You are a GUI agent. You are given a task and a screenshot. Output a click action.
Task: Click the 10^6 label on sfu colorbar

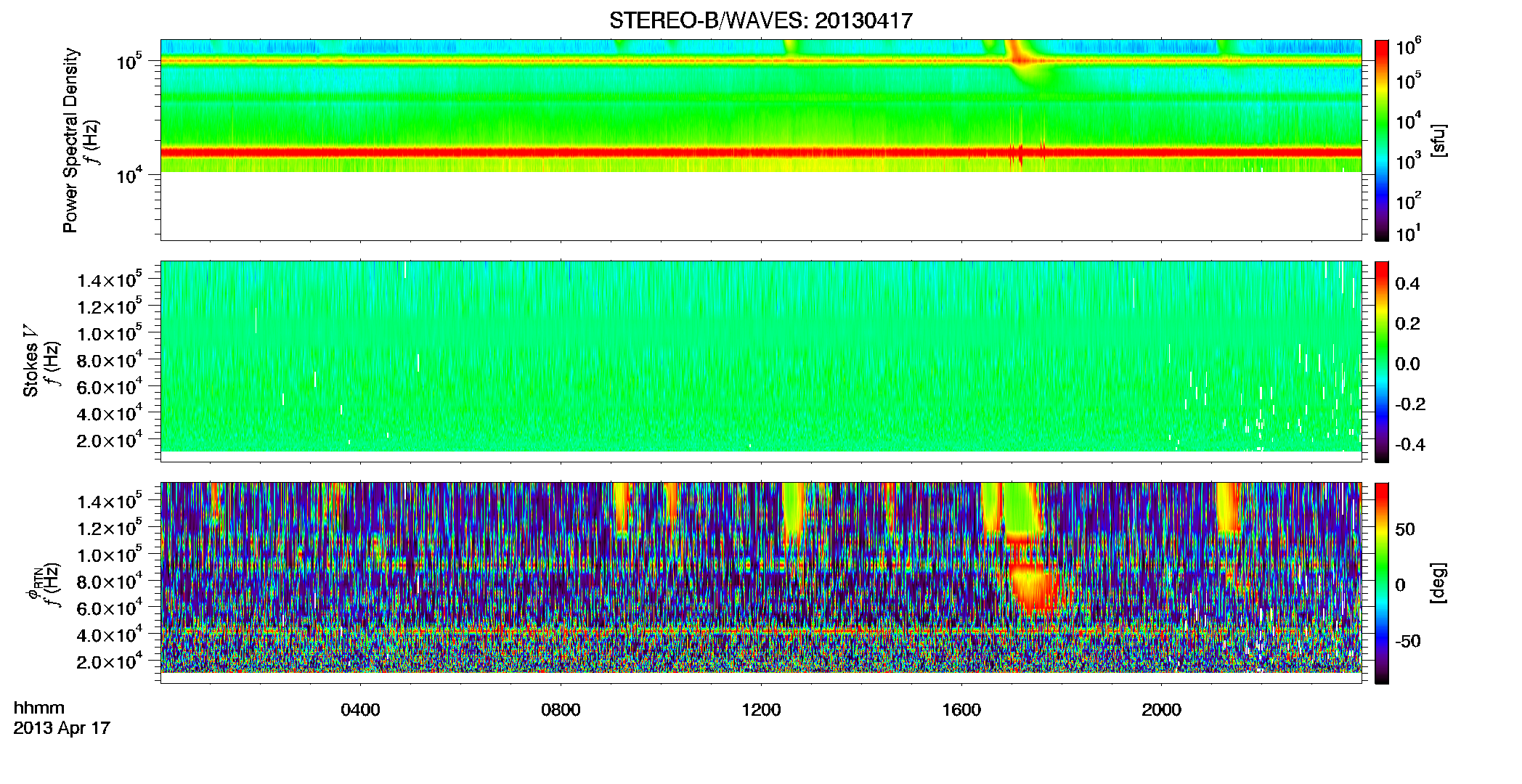tap(1408, 47)
